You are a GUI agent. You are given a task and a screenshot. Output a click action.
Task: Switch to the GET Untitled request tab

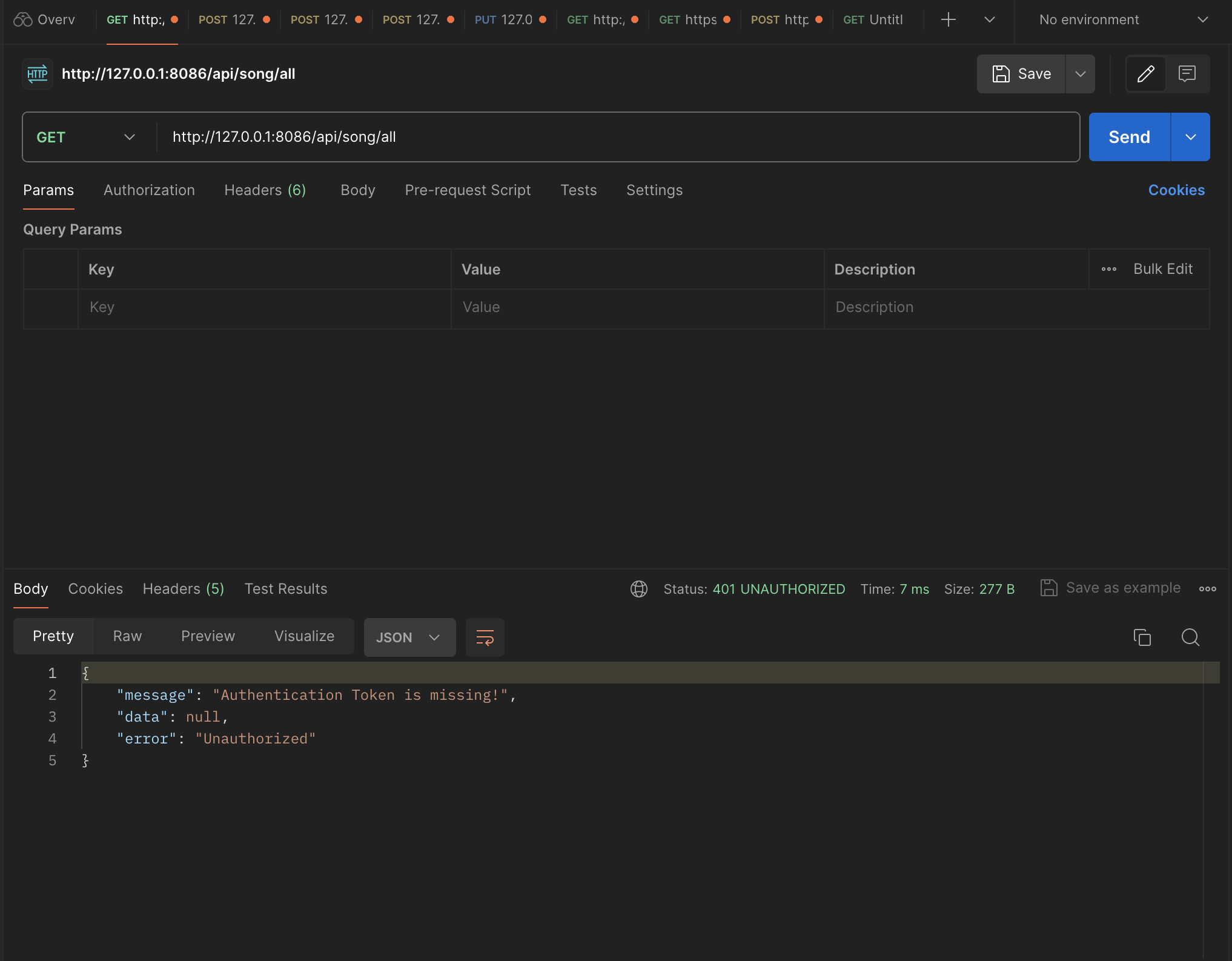pos(873,20)
